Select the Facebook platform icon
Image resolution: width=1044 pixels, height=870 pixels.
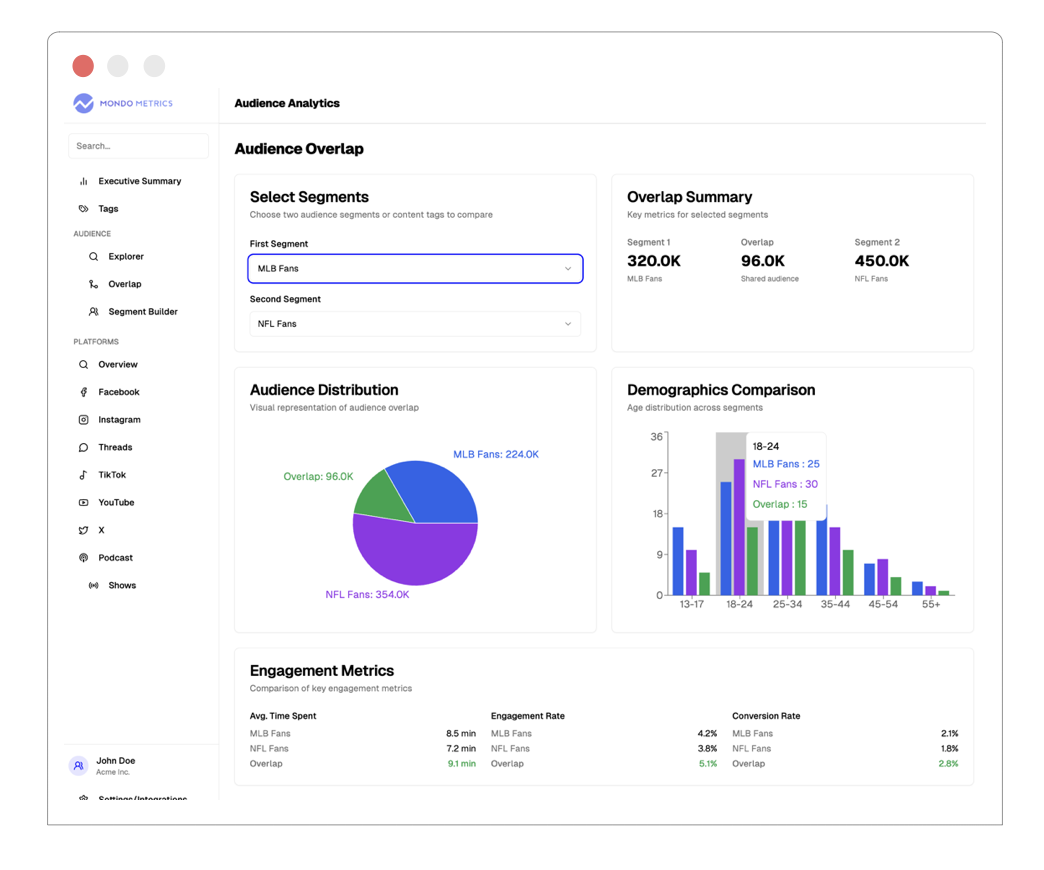click(x=84, y=392)
